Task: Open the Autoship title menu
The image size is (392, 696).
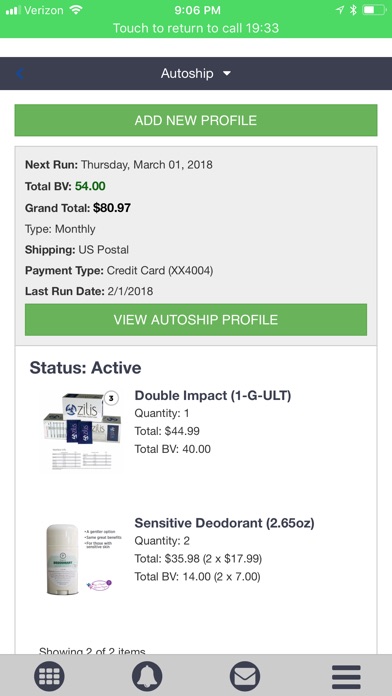Action: click(x=187, y=73)
